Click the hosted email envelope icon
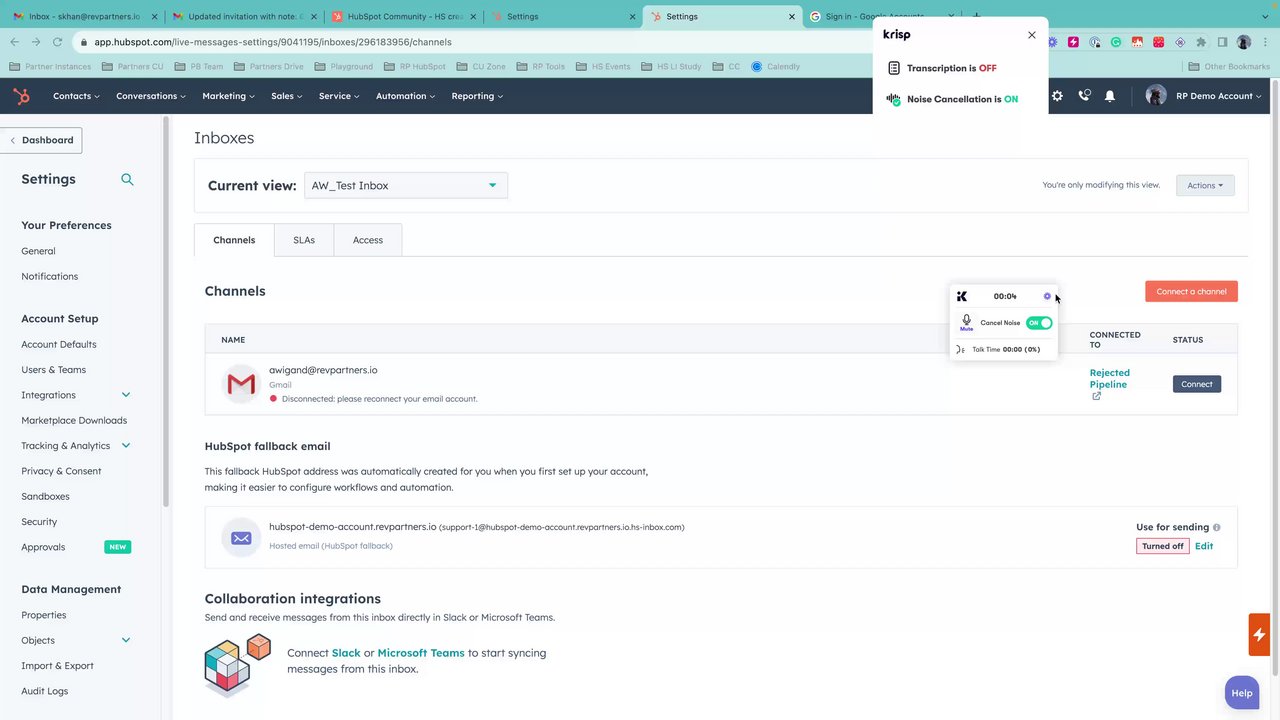The width and height of the screenshot is (1280, 720). coord(241,538)
